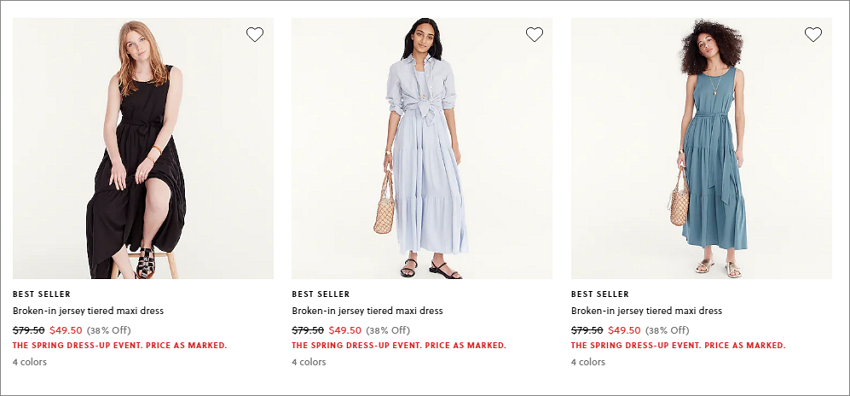Image resolution: width=850 pixels, height=396 pixels.
Task: Open the teal maxi dress photo
Action: click(701, 148)
